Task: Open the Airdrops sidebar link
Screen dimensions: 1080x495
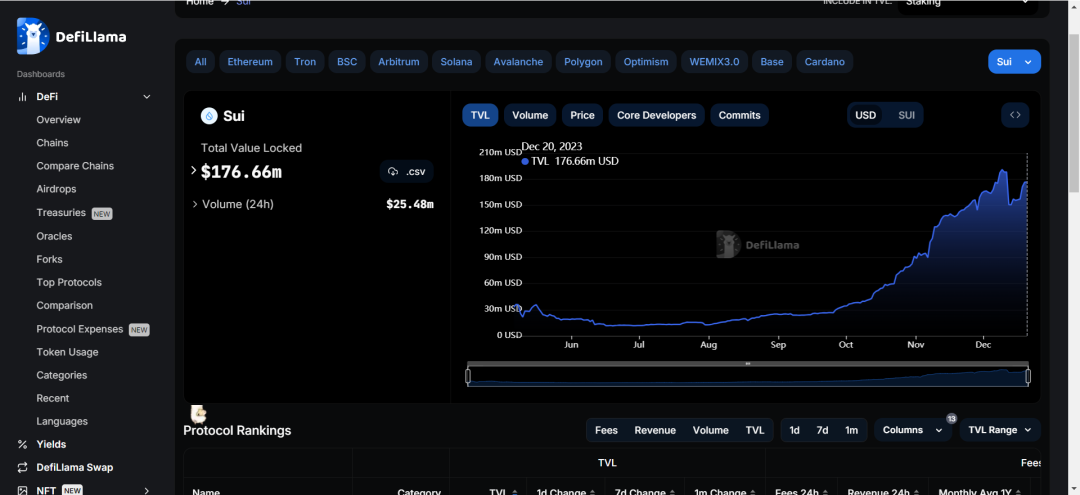Action: tap(56, 189)
